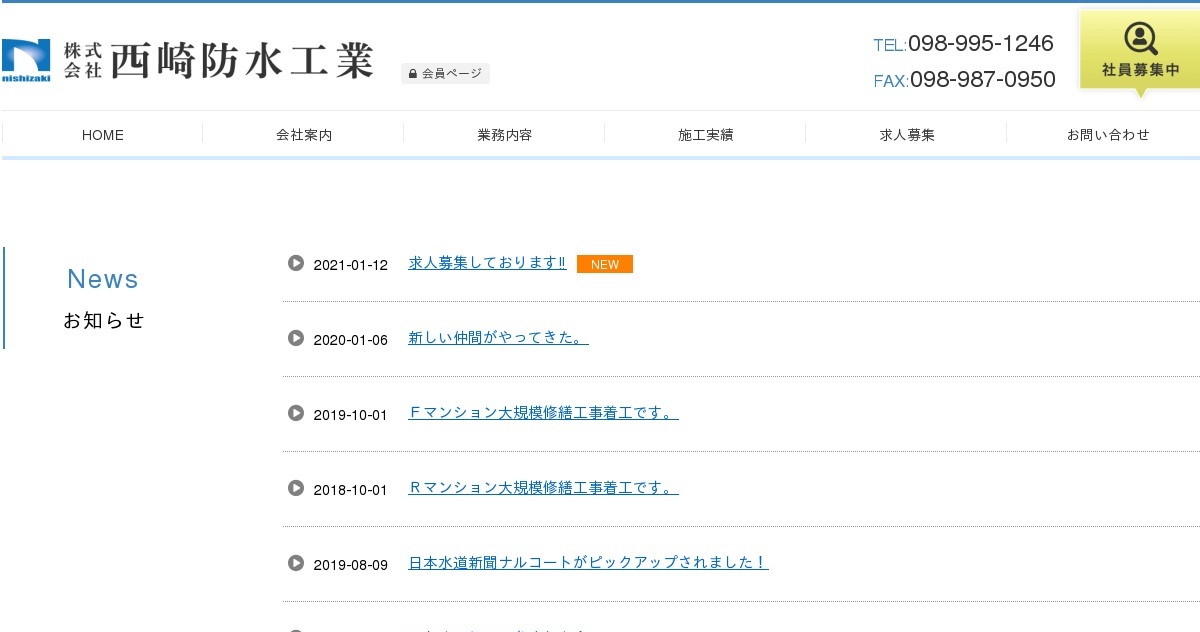Screen dimensions: 1200x632
Task: Open Ｒマンション大規模修繕工事着工です。 link
Action: point(543,488)
